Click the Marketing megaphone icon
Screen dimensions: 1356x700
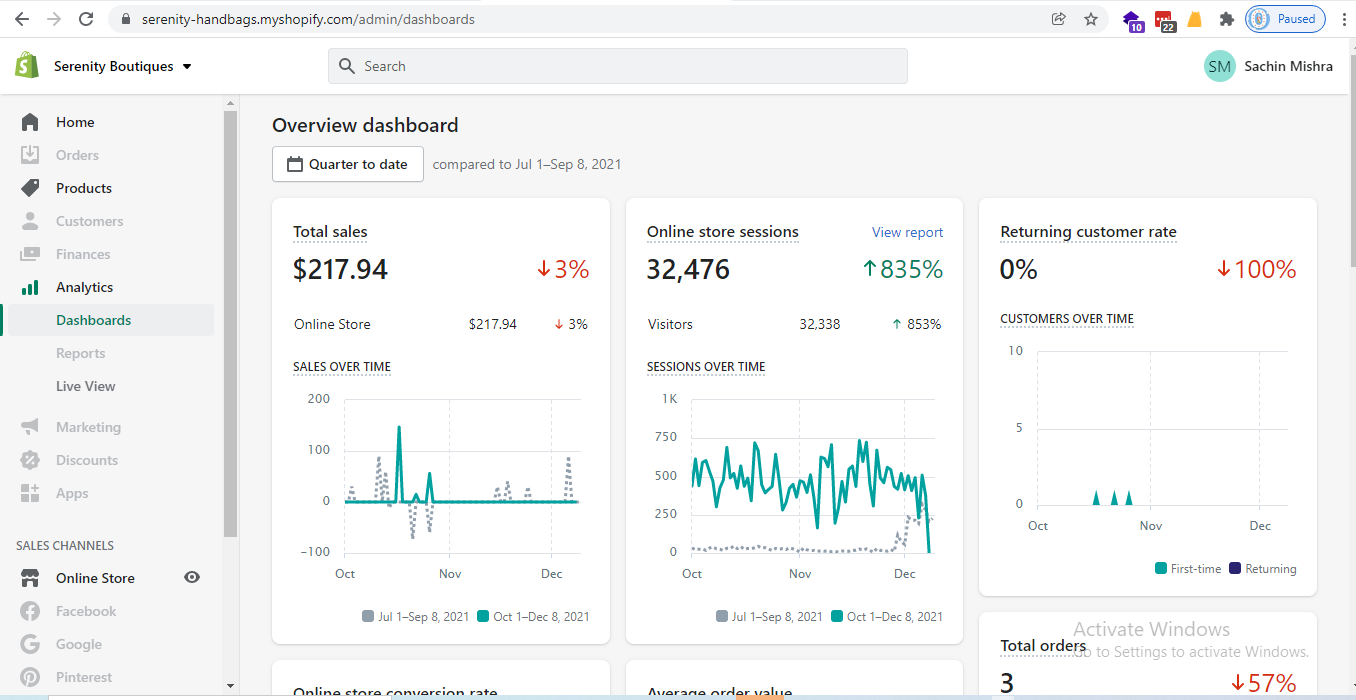[30, 427]
